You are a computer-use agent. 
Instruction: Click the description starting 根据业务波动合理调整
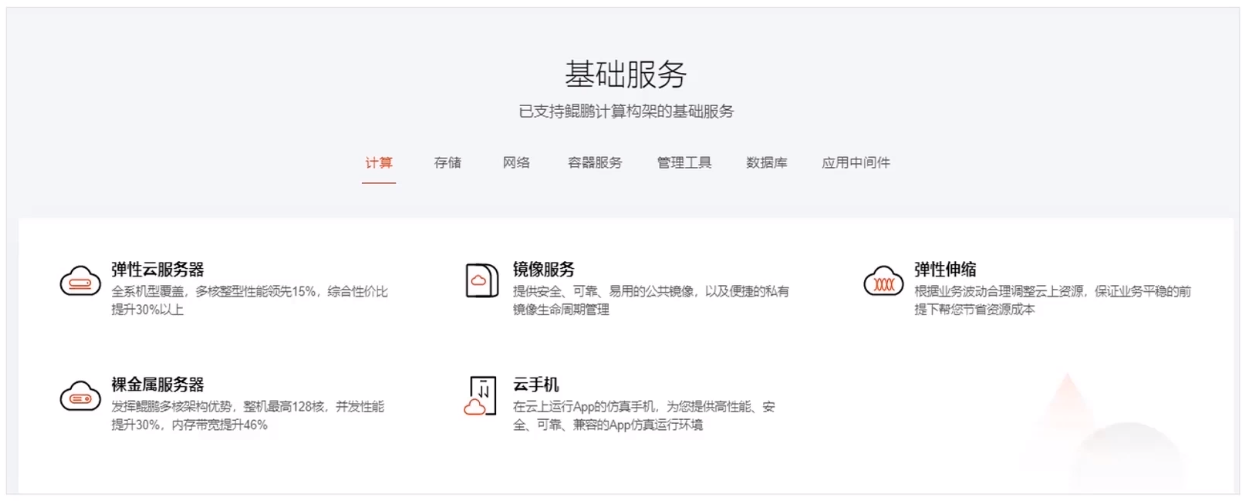coord(1053,300)
